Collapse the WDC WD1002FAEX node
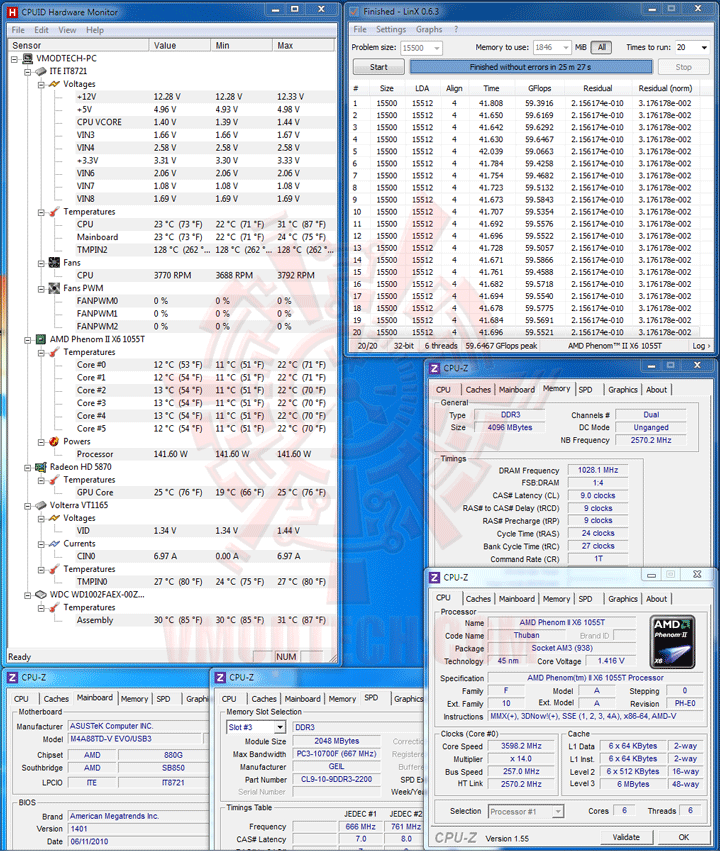720x851 pixels. coord(28,595)
